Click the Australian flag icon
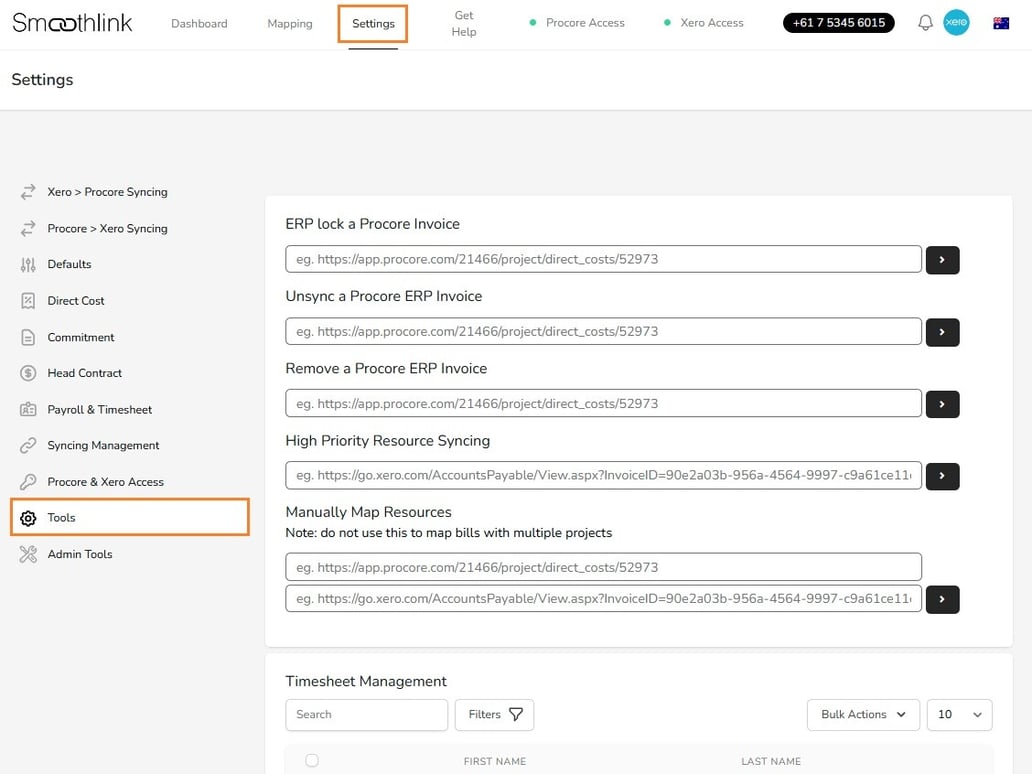The image size is (1032, 774). pyautogui.click(x=1000, y=21)
